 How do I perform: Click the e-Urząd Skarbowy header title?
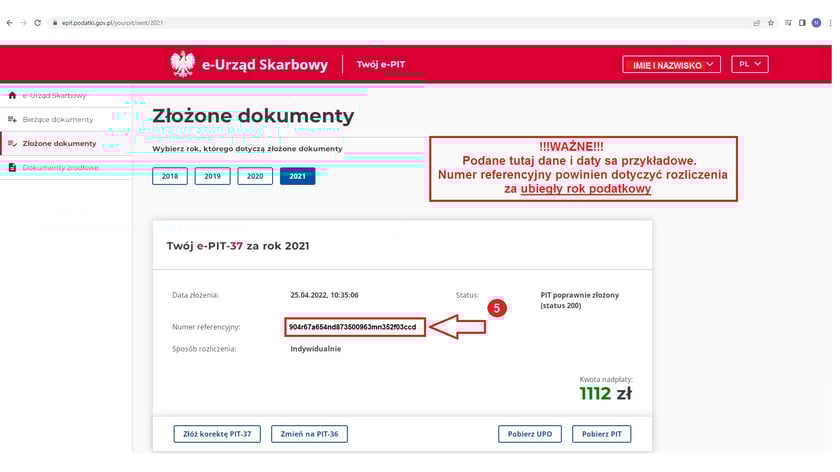click(x=265, y=65)
